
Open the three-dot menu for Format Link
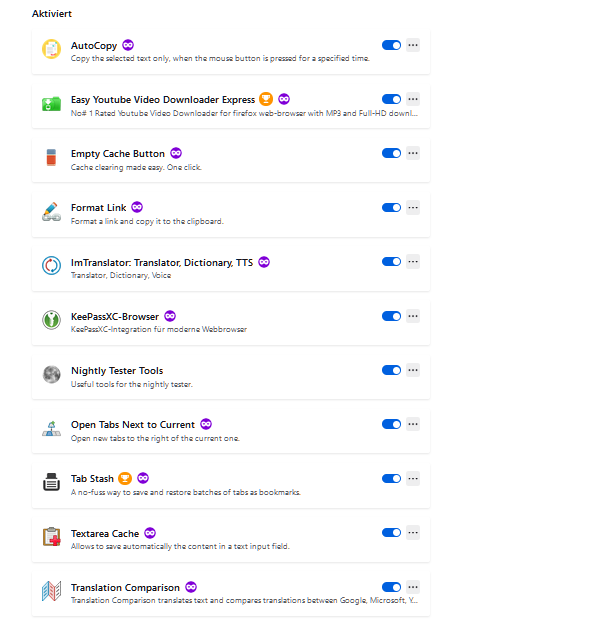click(413, 208)
